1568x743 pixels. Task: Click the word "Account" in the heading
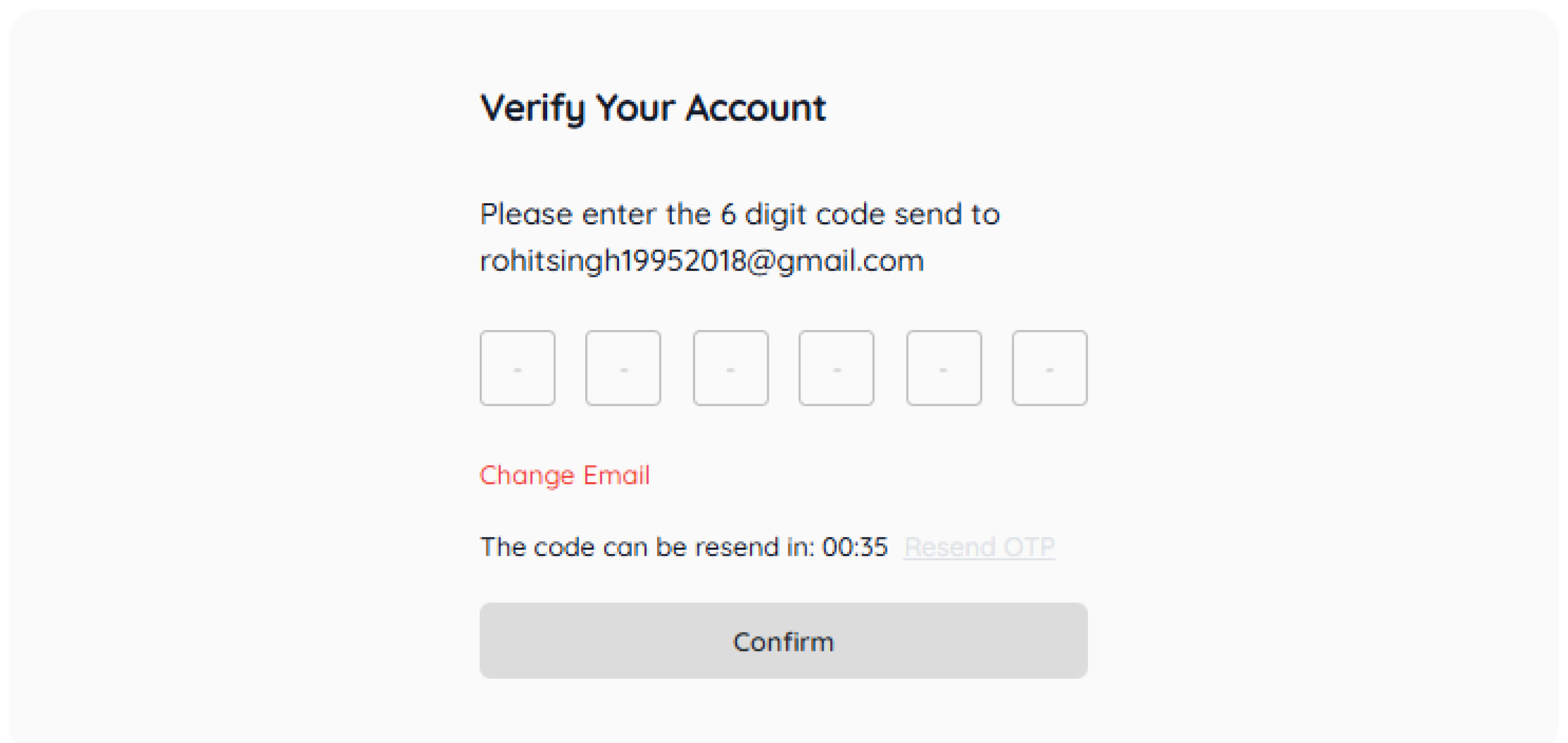756,108
